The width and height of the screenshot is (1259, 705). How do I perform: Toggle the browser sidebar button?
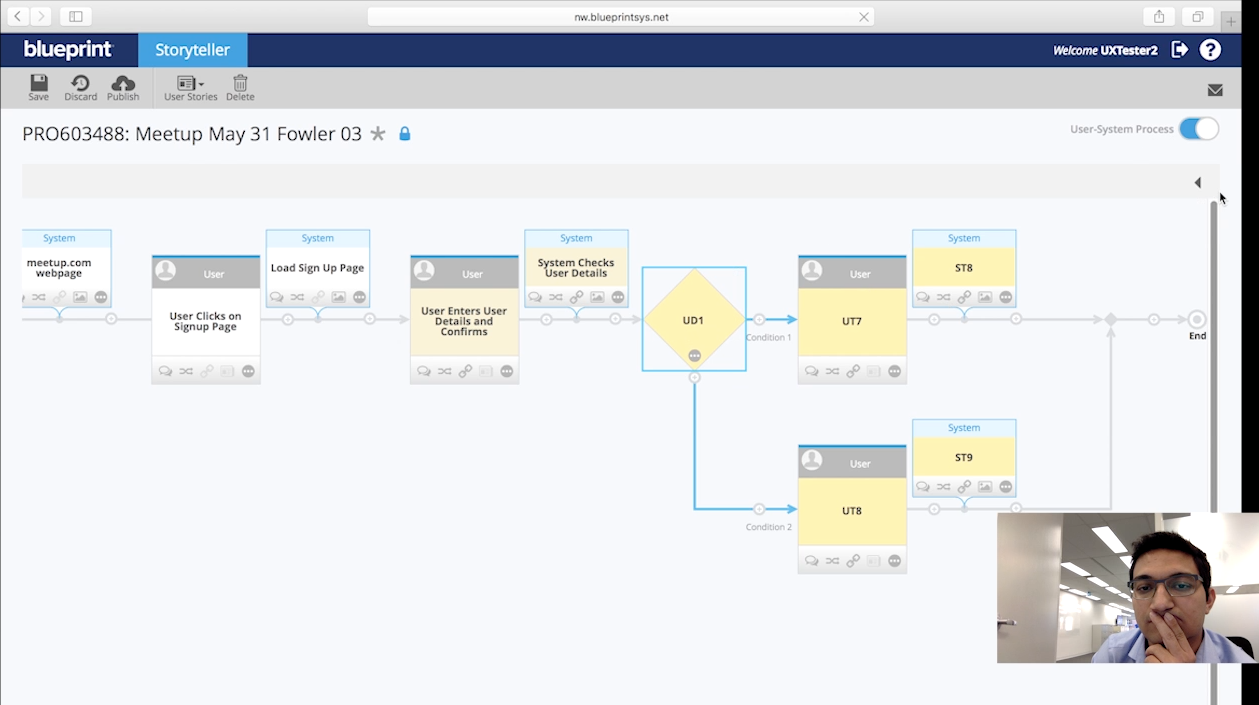pos(76,17)
